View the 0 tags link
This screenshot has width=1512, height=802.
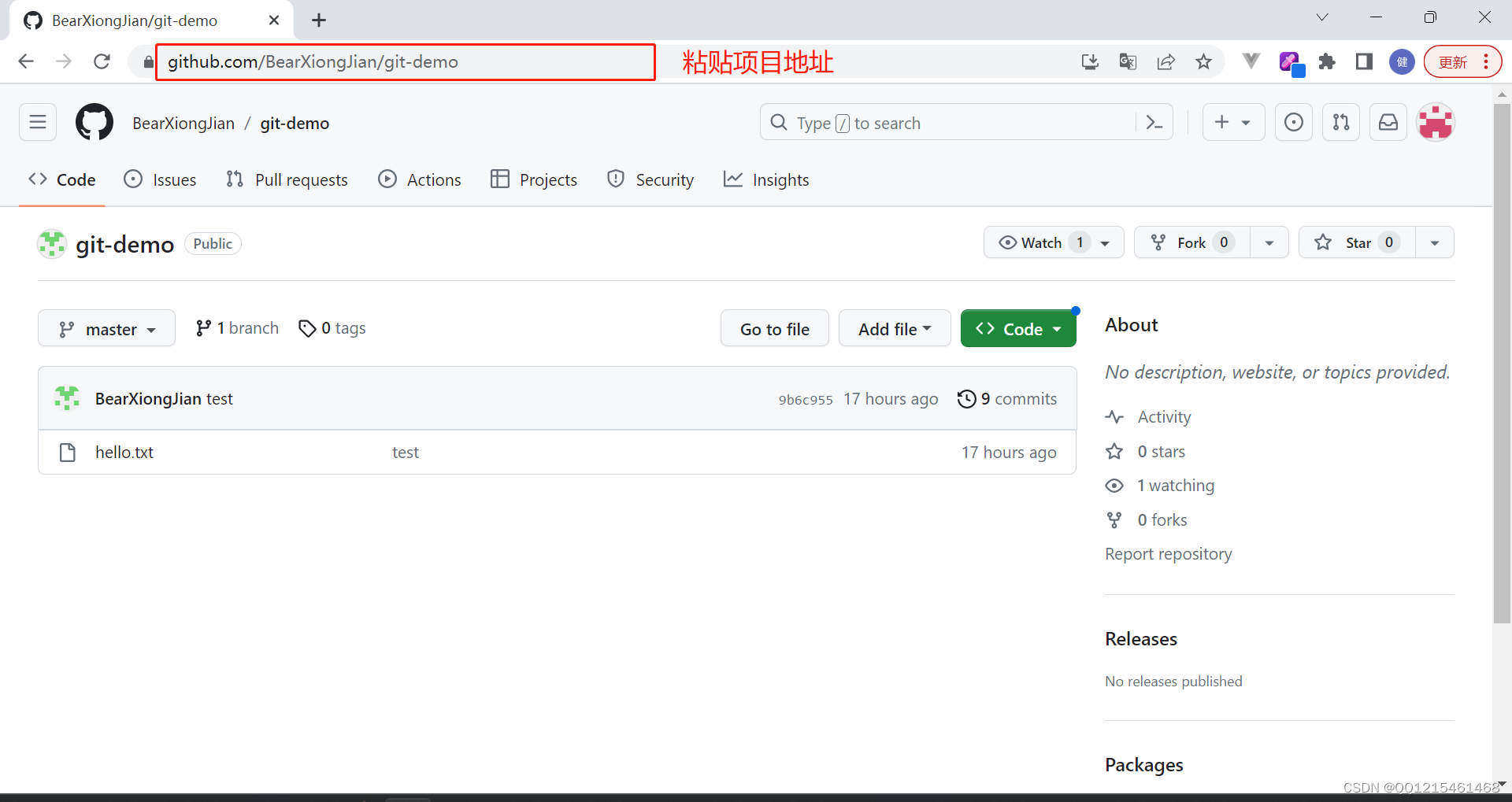[x=332, y=328]
